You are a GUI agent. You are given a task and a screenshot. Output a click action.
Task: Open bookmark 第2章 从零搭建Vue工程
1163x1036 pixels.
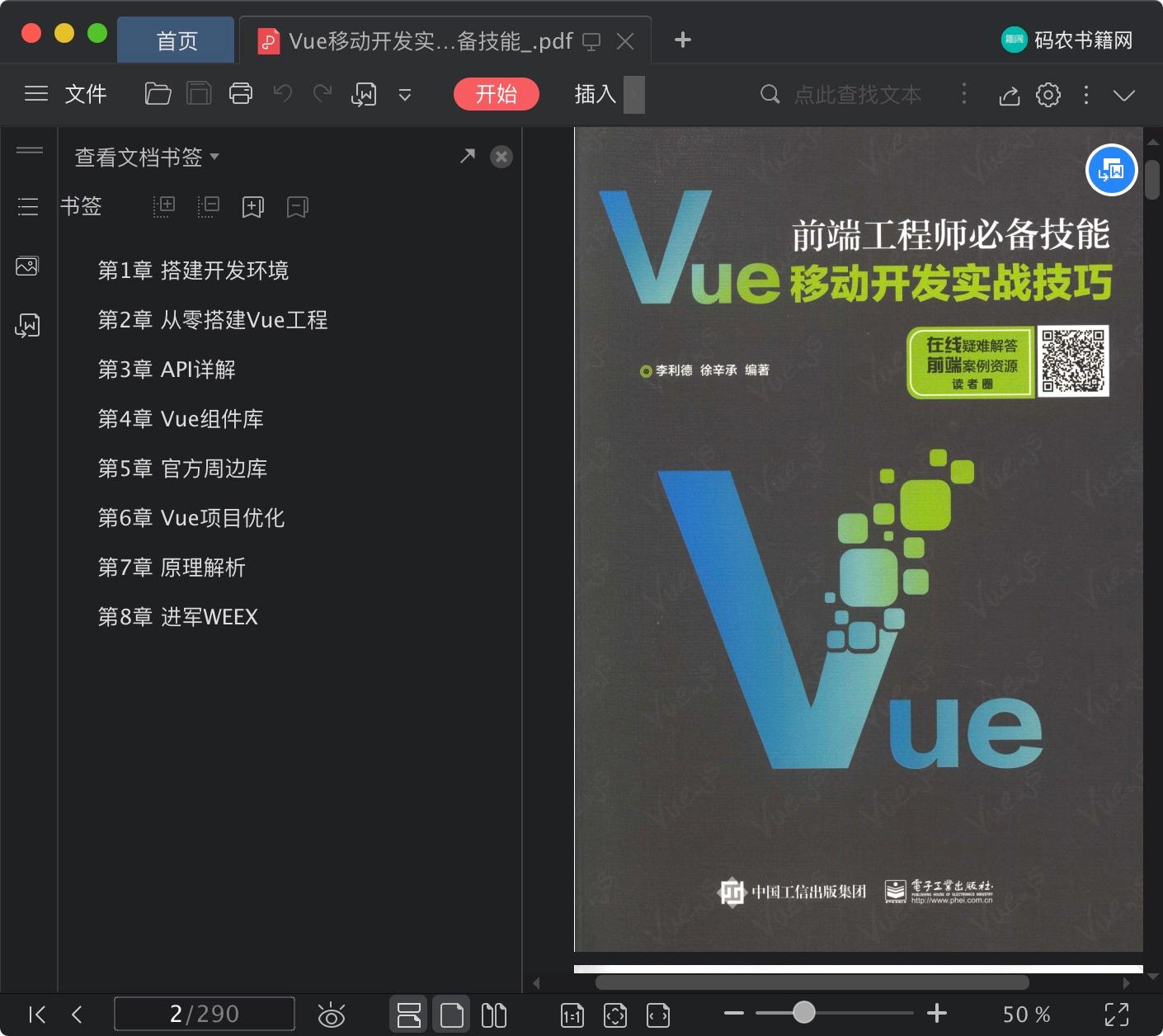click(213, 320)
